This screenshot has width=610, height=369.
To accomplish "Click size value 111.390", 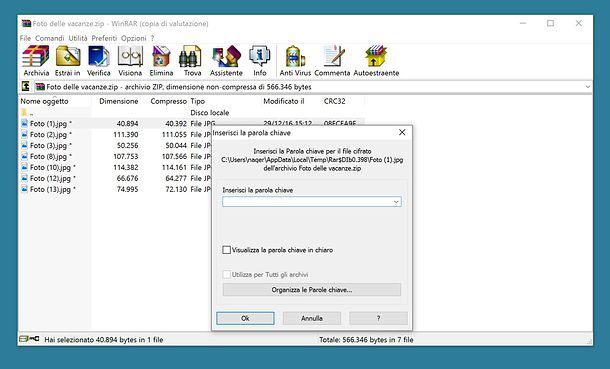I will point(126,135).
